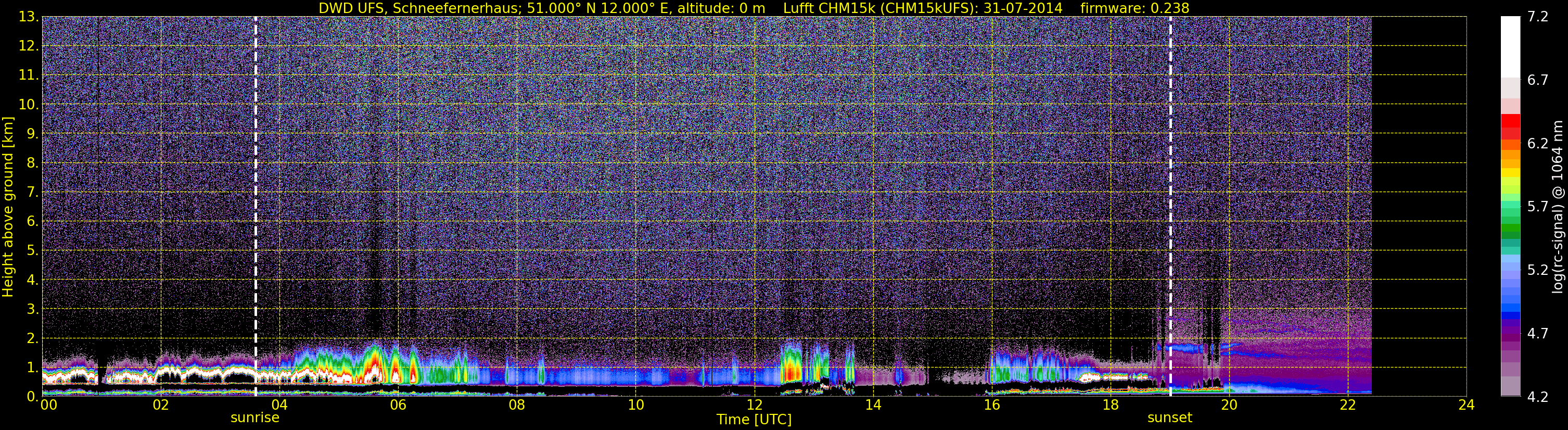Image resolution: width=1568 pixels, height=430 pixels.
Task: Click the 'sunrise' label below the axis
Action: [254, 418]
